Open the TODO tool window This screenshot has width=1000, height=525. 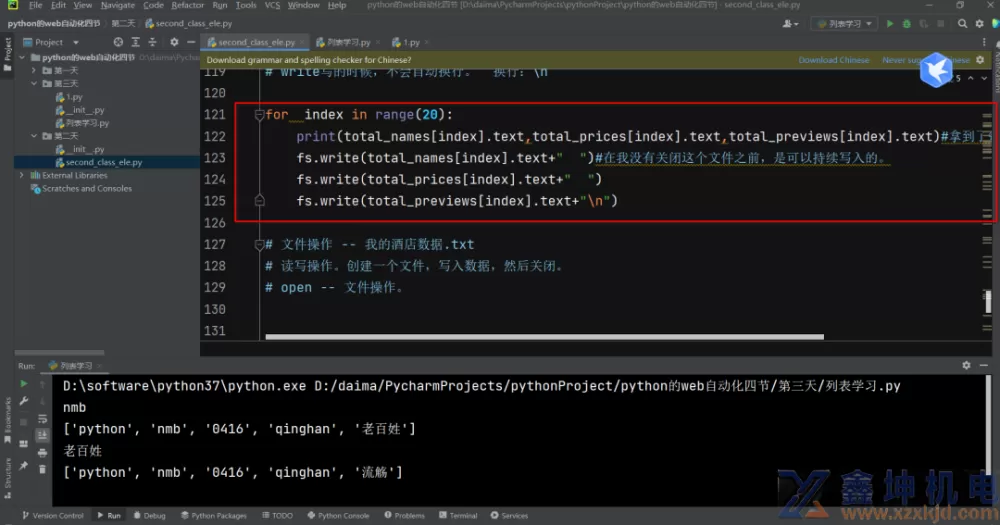(x=277, y=515)
